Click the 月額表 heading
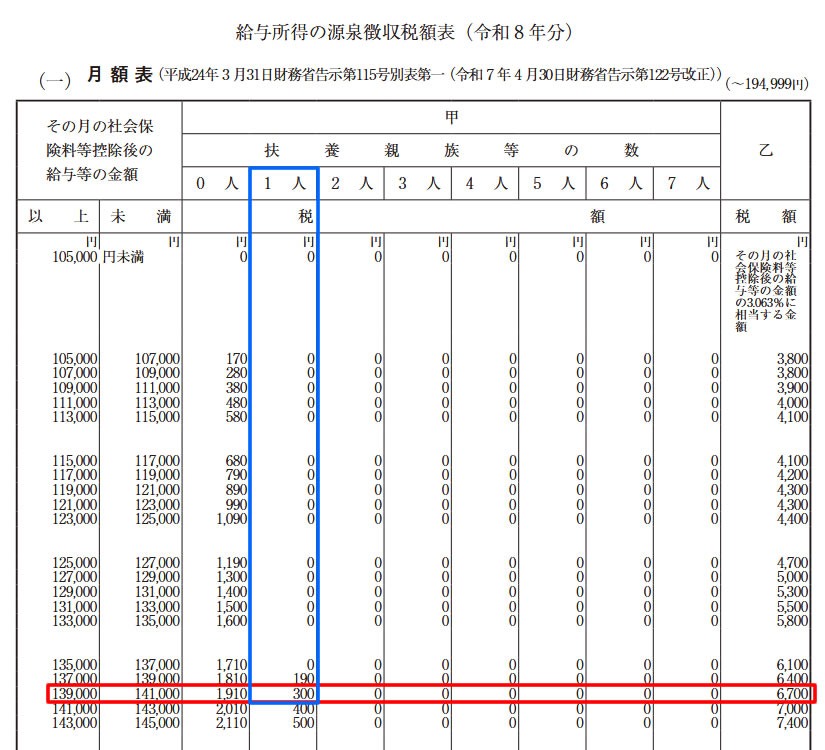Viewport: 825px width, 750px height. pyautogui.click(x=118, y=75)
